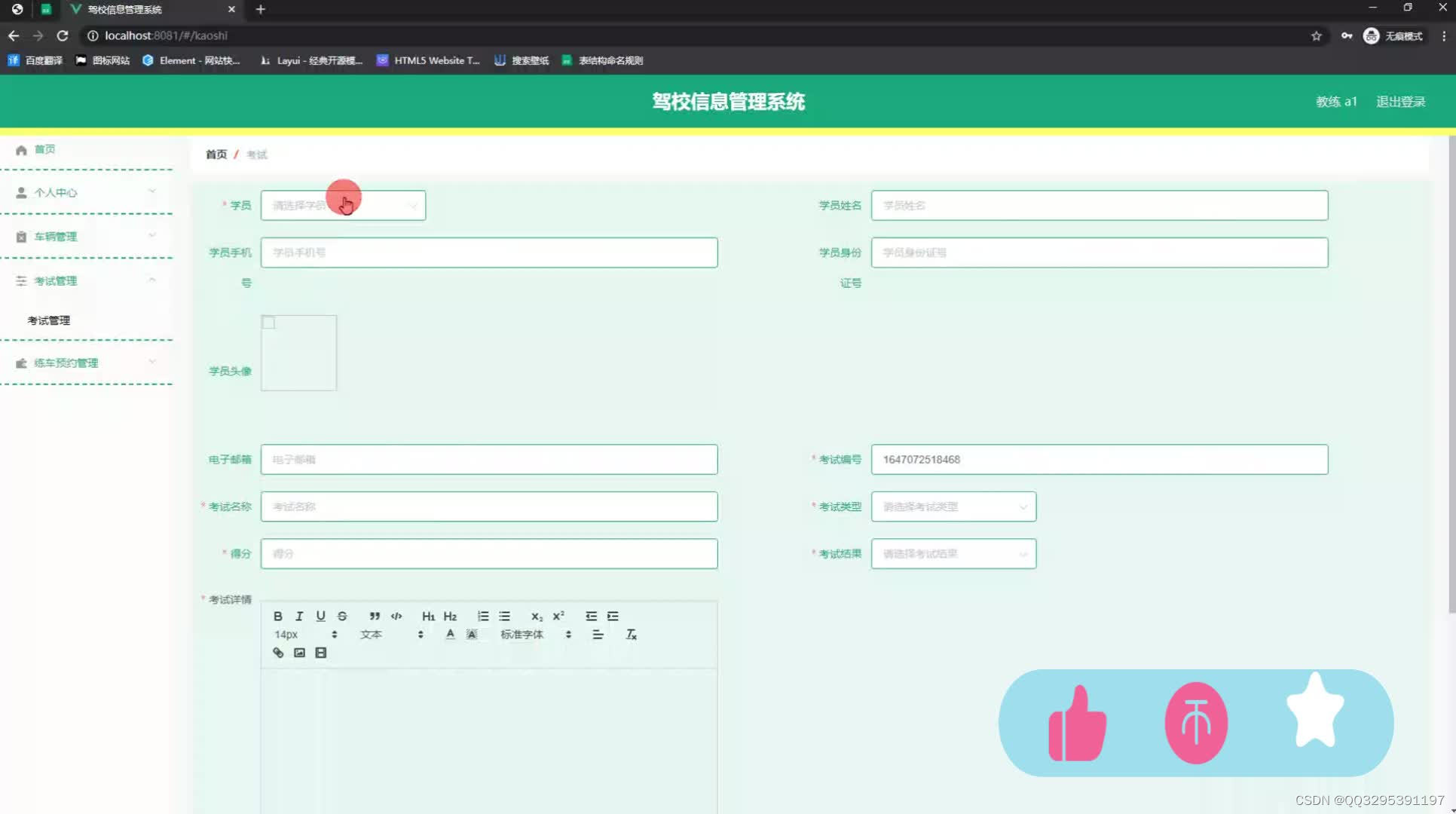Apply subscript formatting

(x=537, y=616)
